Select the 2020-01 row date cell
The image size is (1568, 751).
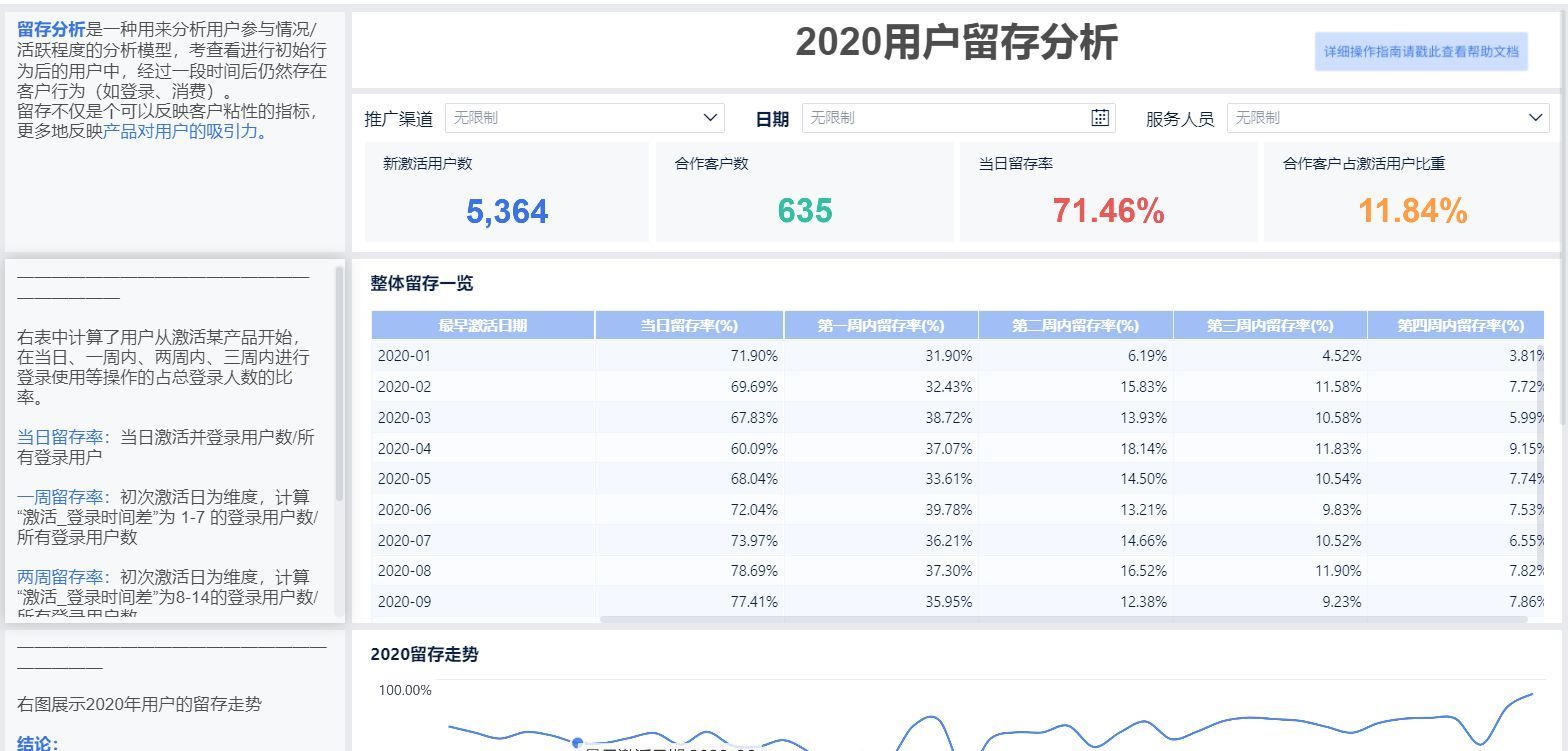483,355
